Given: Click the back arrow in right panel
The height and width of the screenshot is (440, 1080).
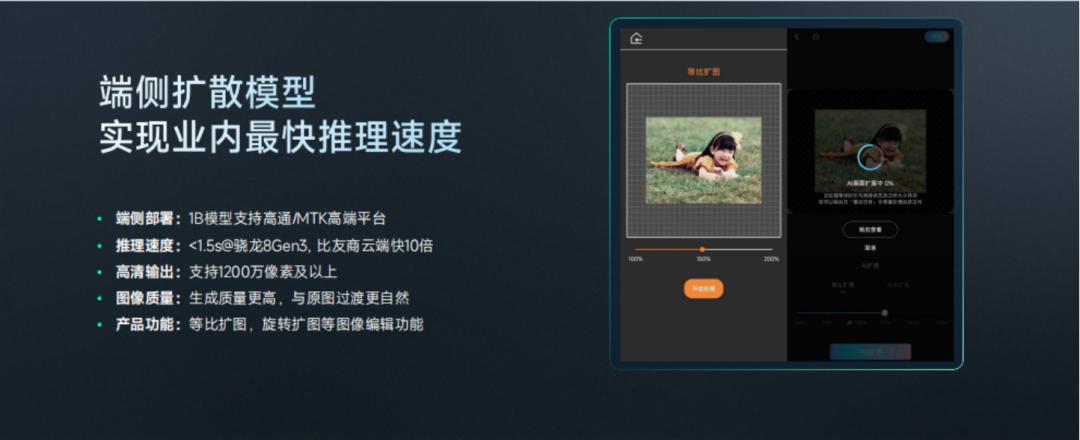Looking at the screenshot, I should 797,37.
